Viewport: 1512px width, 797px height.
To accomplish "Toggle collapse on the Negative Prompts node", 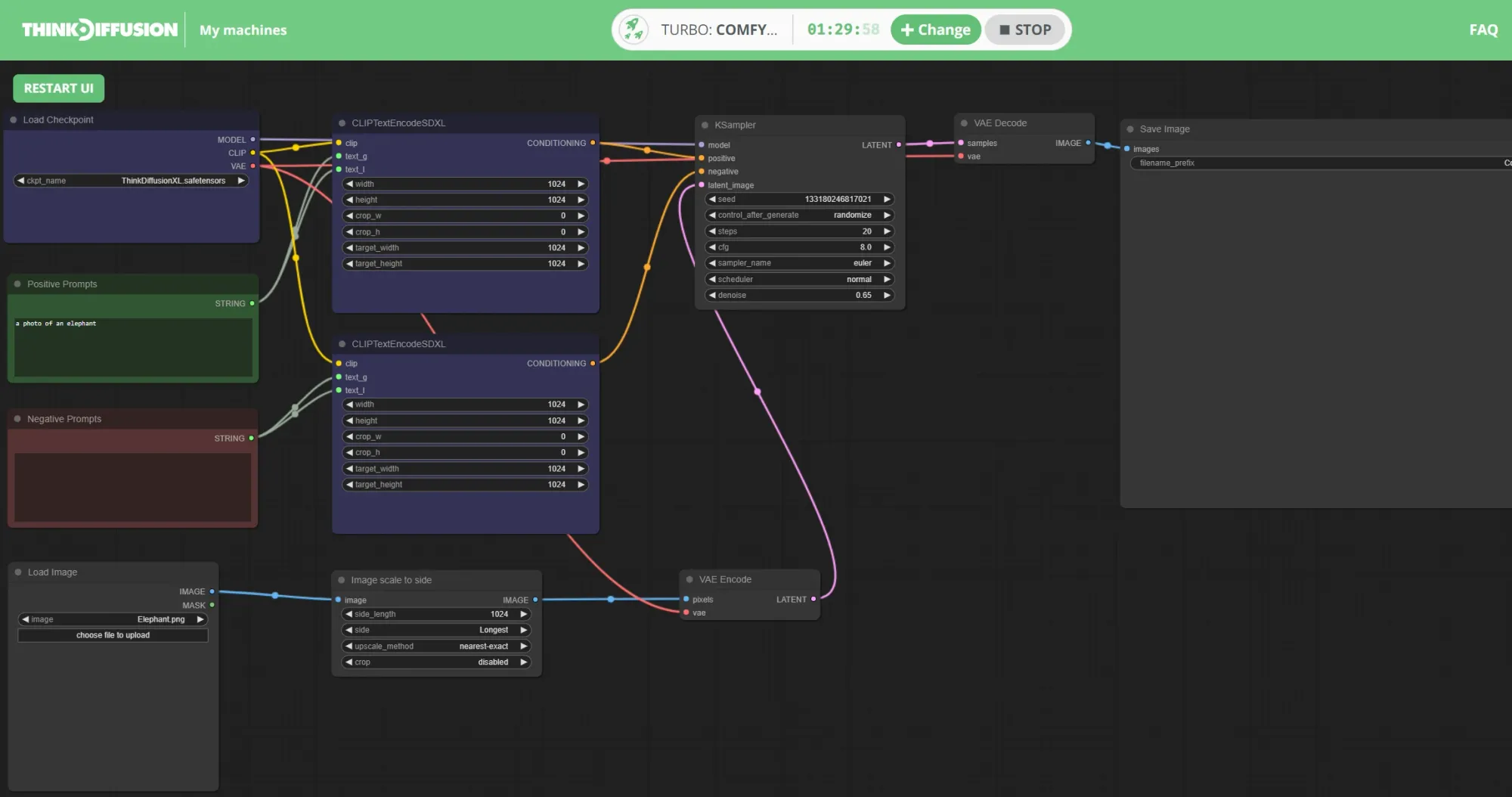I will point(18,418).
